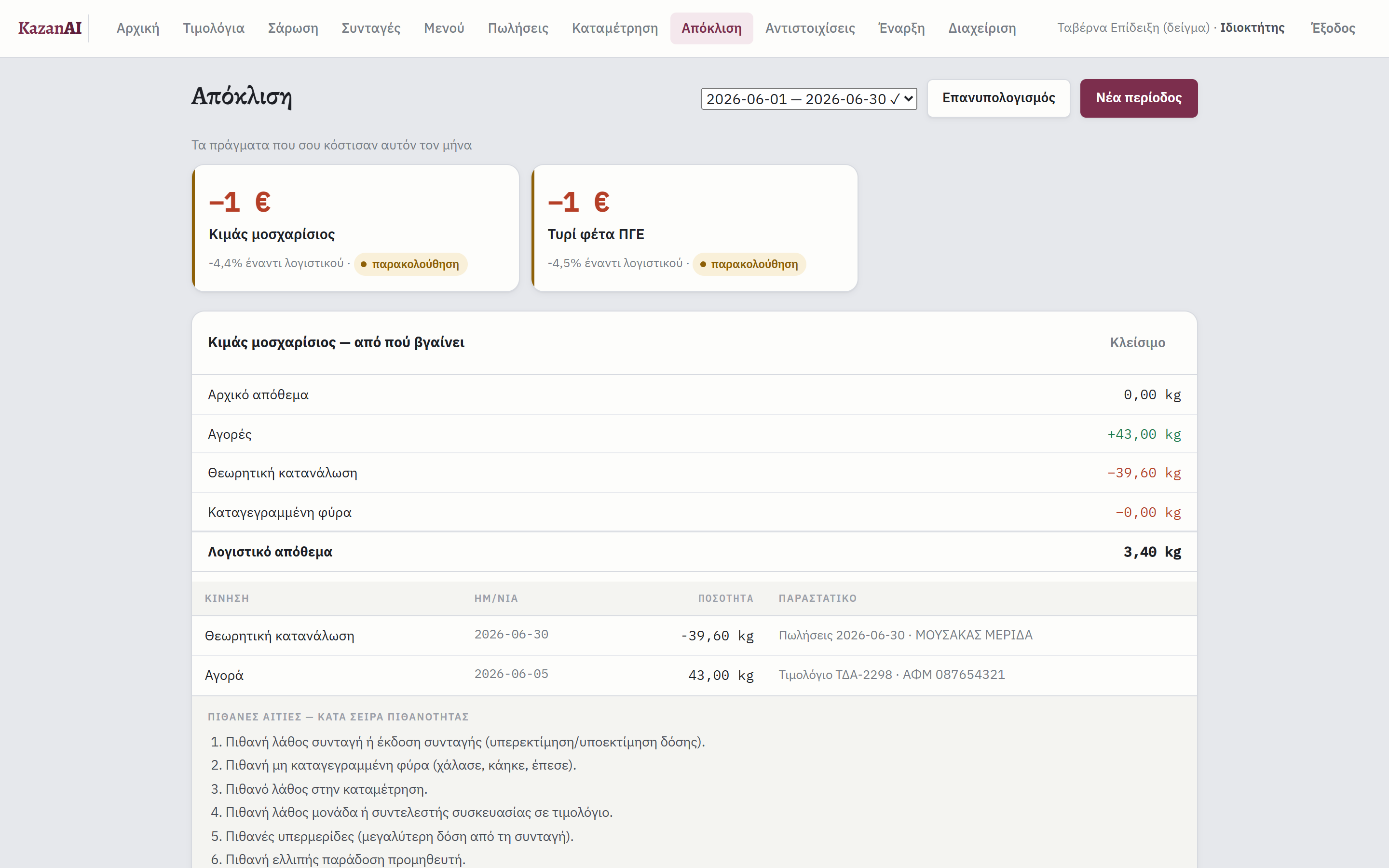Click παρακολούθηση badge on Τυρί φέτα card
1389x868 pixels.
tap(749, 264)
